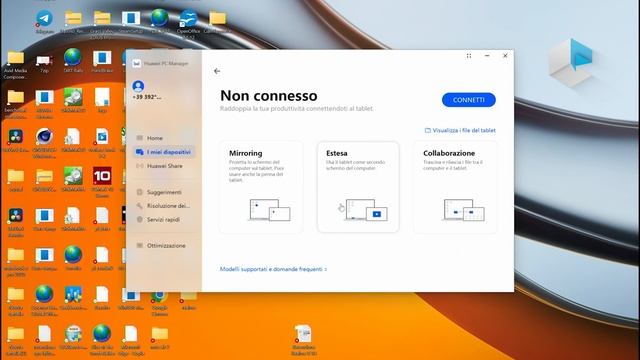Go back with the arrow icon
This screenshot has width=640, height=360.
pyautogui.click(x=217, y=71)
